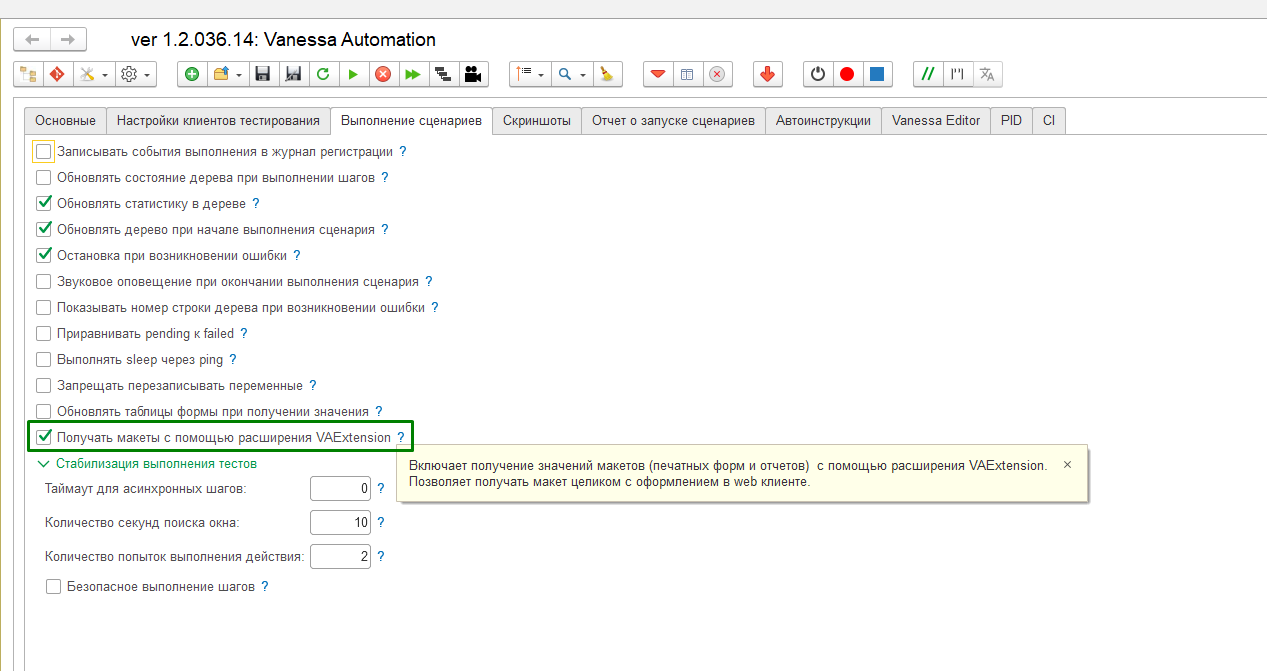Switch to the Автоинструкции tab

coord(823,120)
